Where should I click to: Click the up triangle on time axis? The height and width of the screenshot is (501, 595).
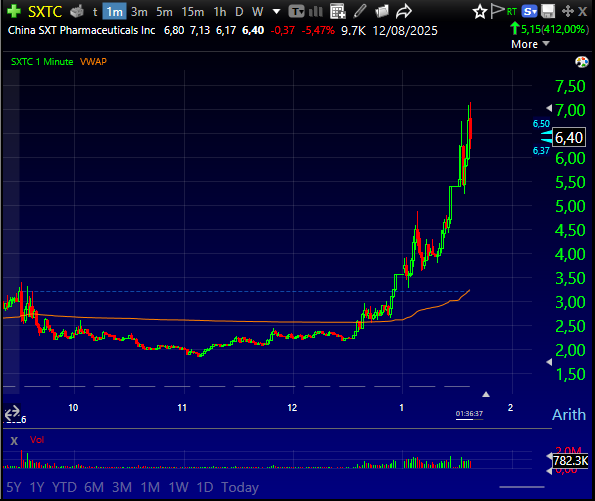[486, 394]
